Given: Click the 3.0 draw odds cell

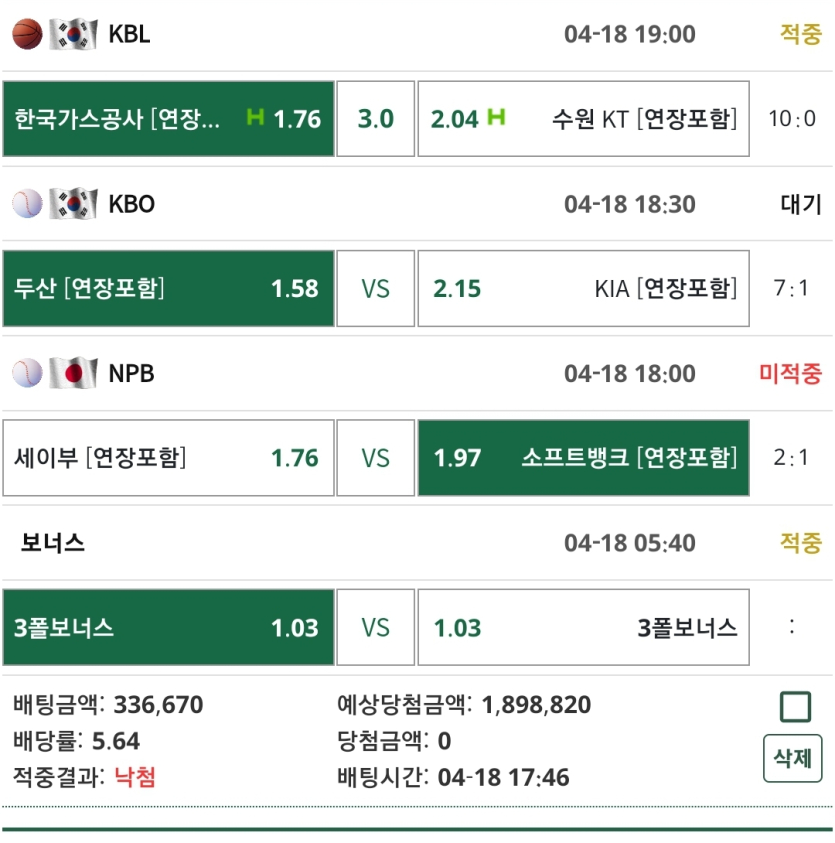Looking at the screenshot, I should tap(376, 119).
